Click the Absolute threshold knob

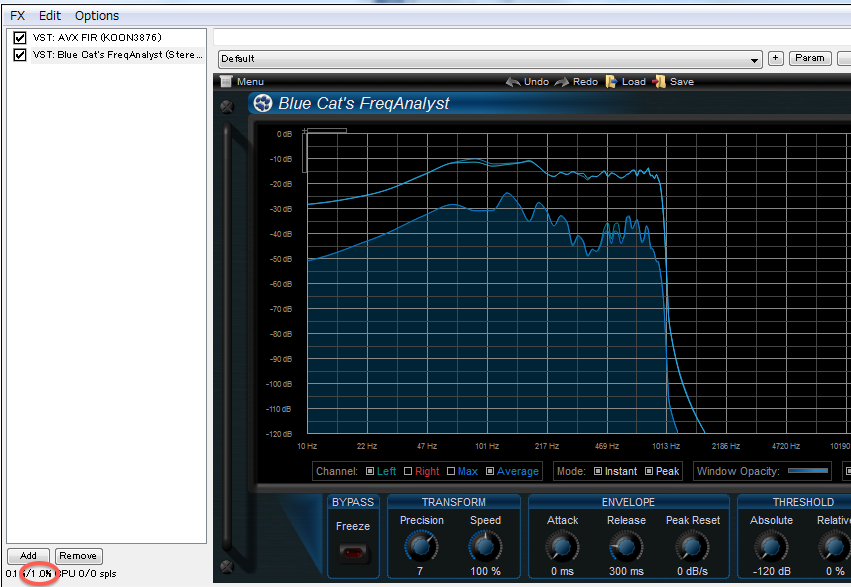click(x=771, y=546)
